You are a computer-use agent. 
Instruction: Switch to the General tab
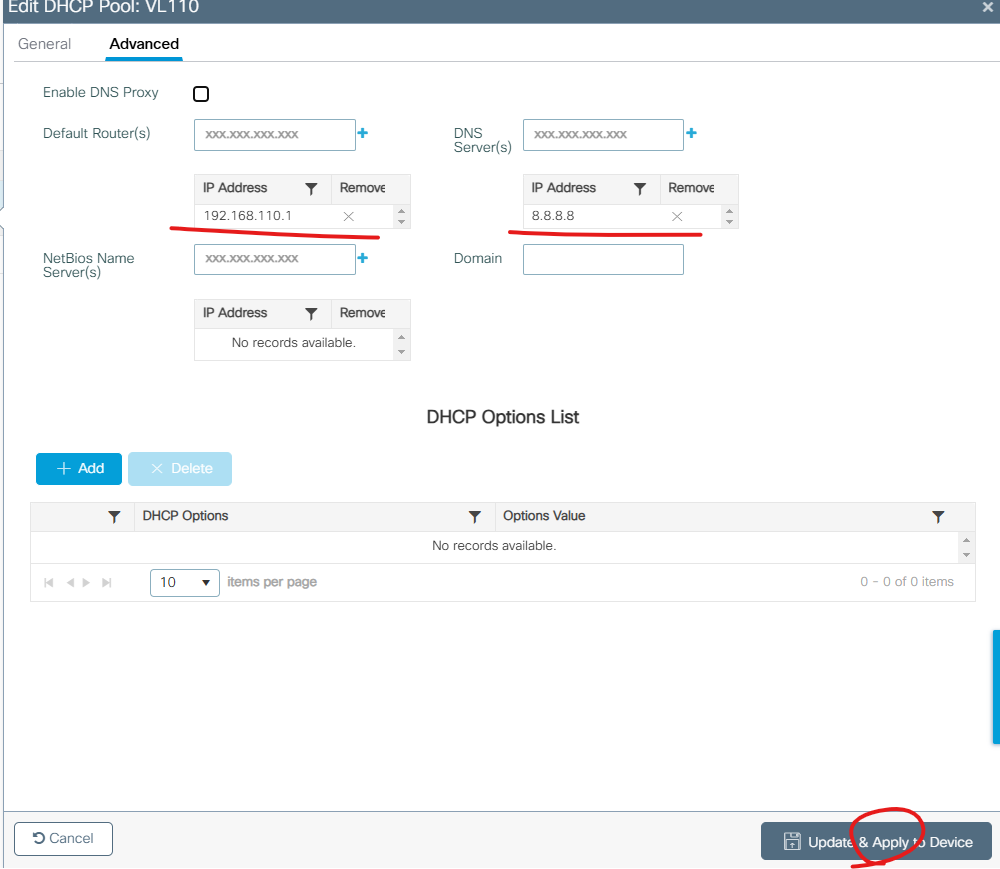point(44,44)
